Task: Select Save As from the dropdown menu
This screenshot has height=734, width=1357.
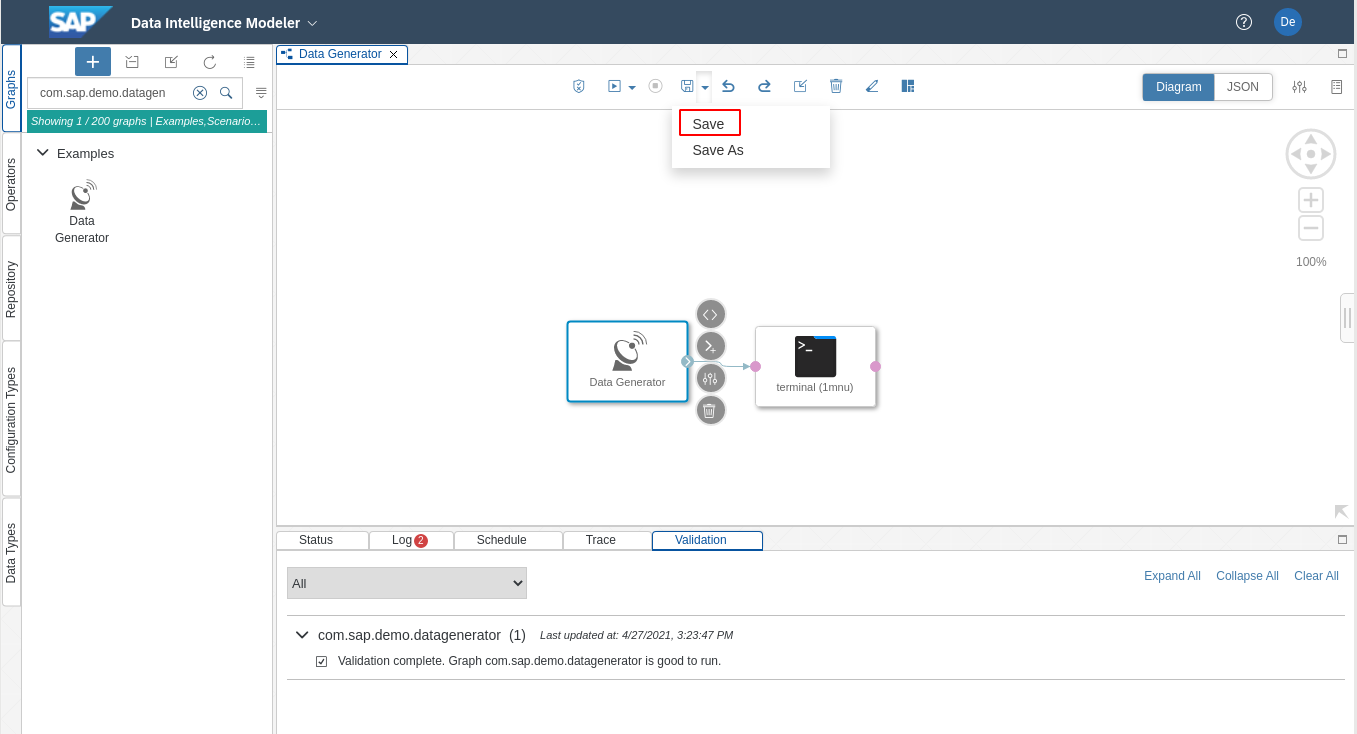Action: click(x=718, y=150)
